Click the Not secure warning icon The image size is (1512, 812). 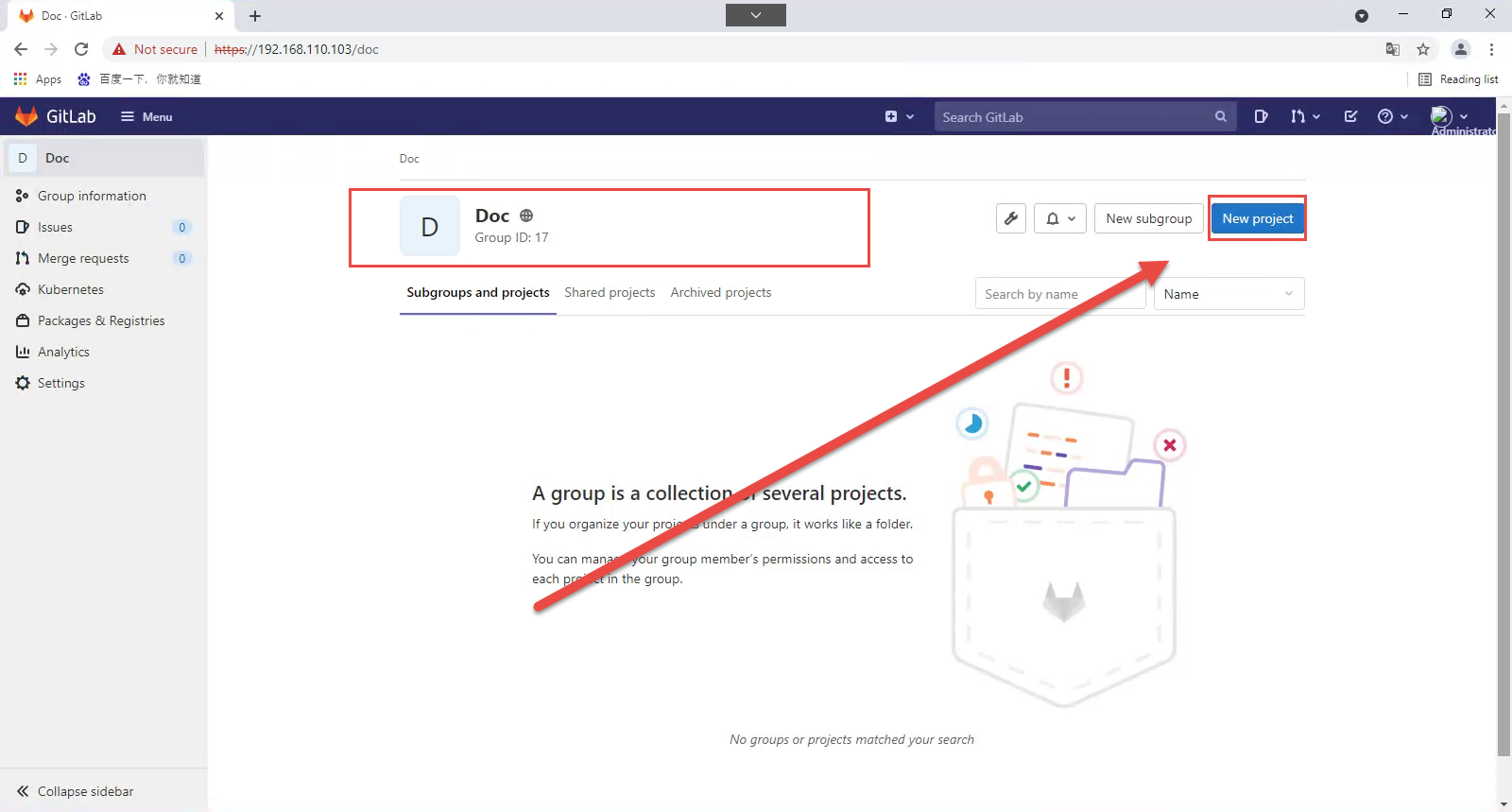(119, 49)
